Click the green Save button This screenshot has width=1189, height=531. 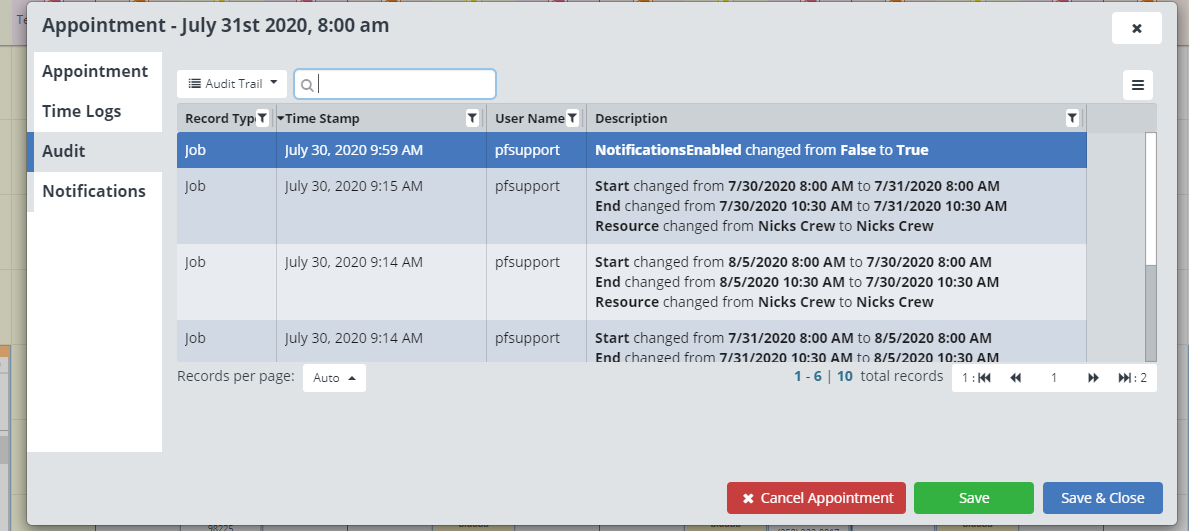(973, 498)
